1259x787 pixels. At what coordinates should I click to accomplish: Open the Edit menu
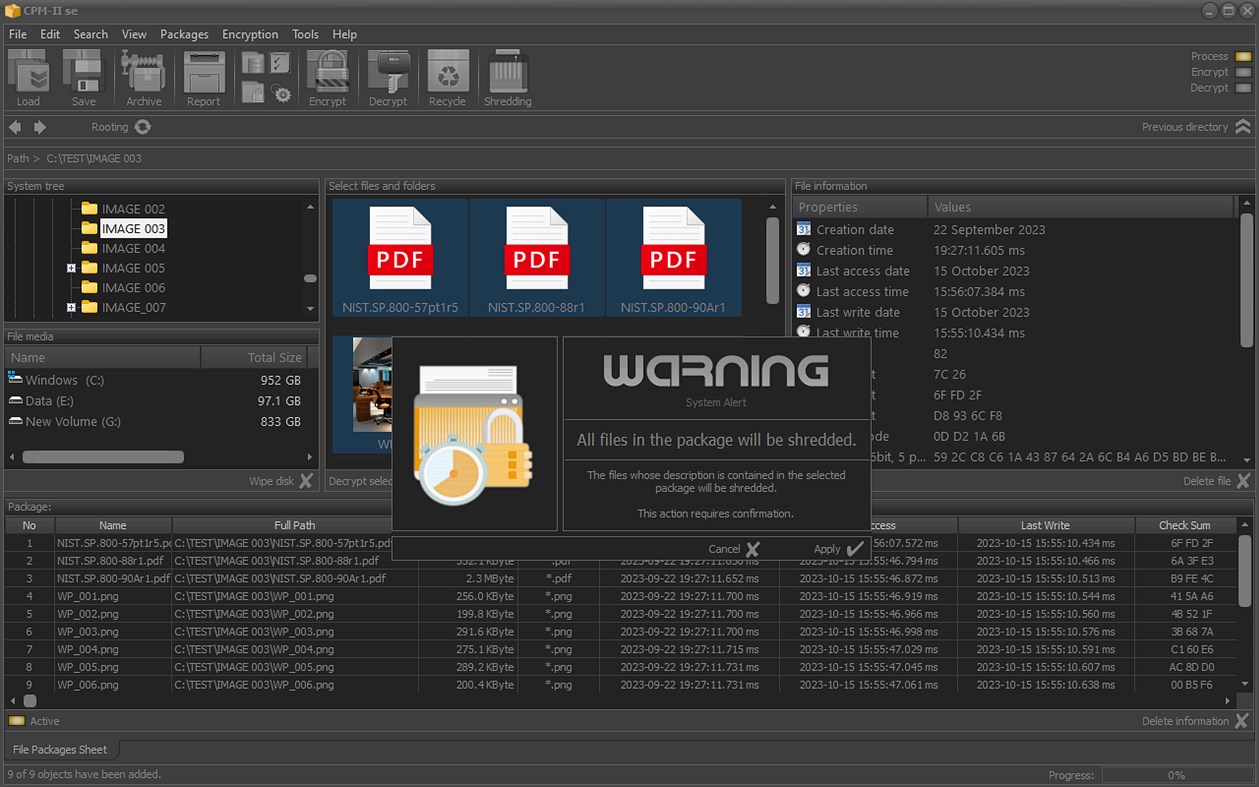pyautogui.click(x=50, y=34)
